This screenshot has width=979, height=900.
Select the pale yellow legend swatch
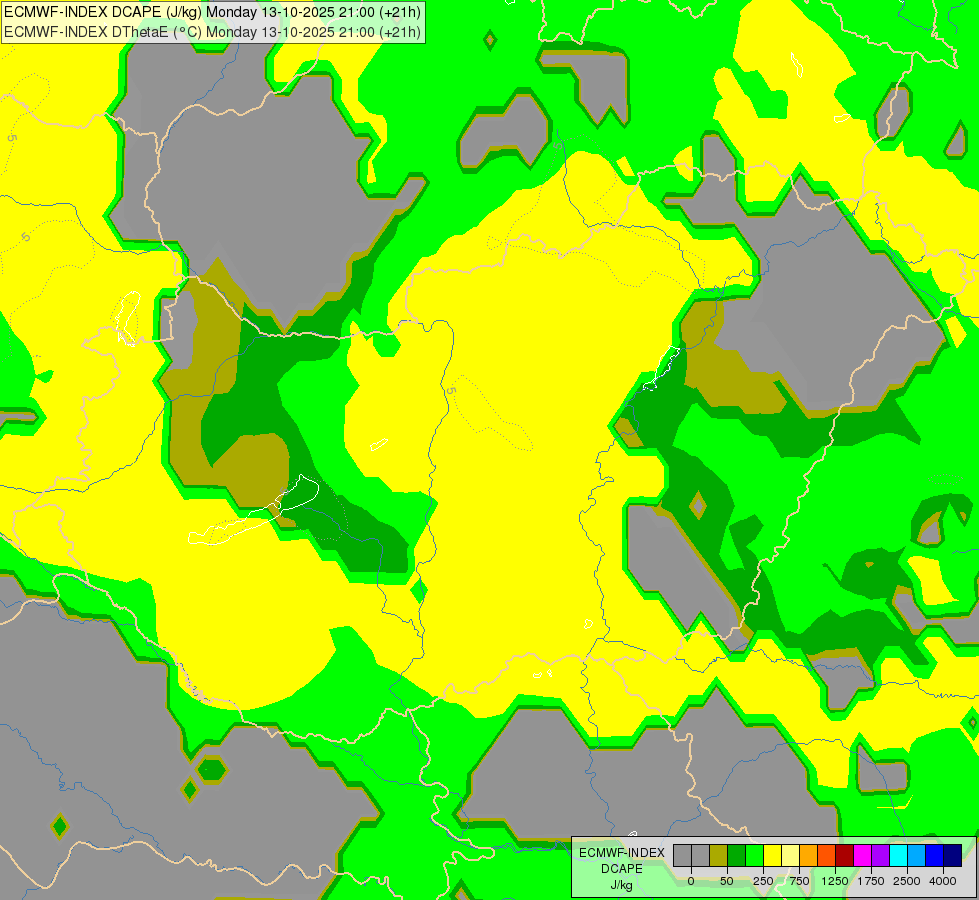coord(790,855)
